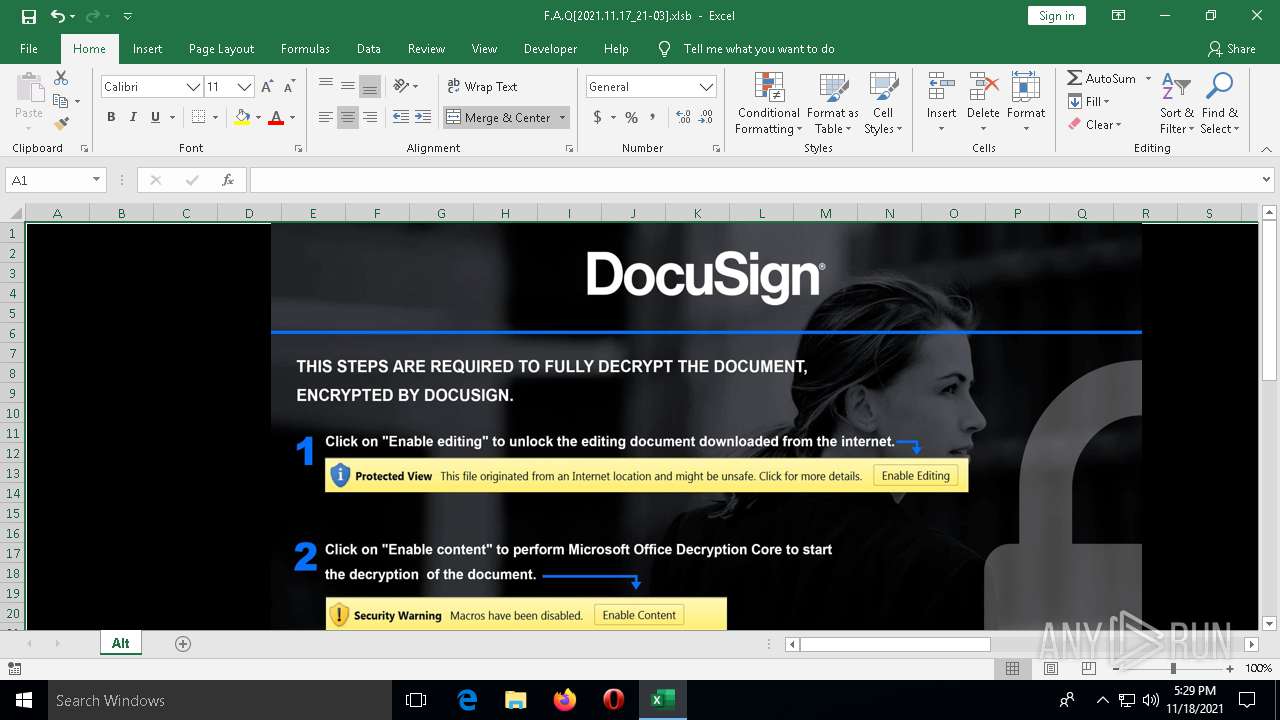Click the zoom slider handle

pyautogui.click(x=1173, y=668)
